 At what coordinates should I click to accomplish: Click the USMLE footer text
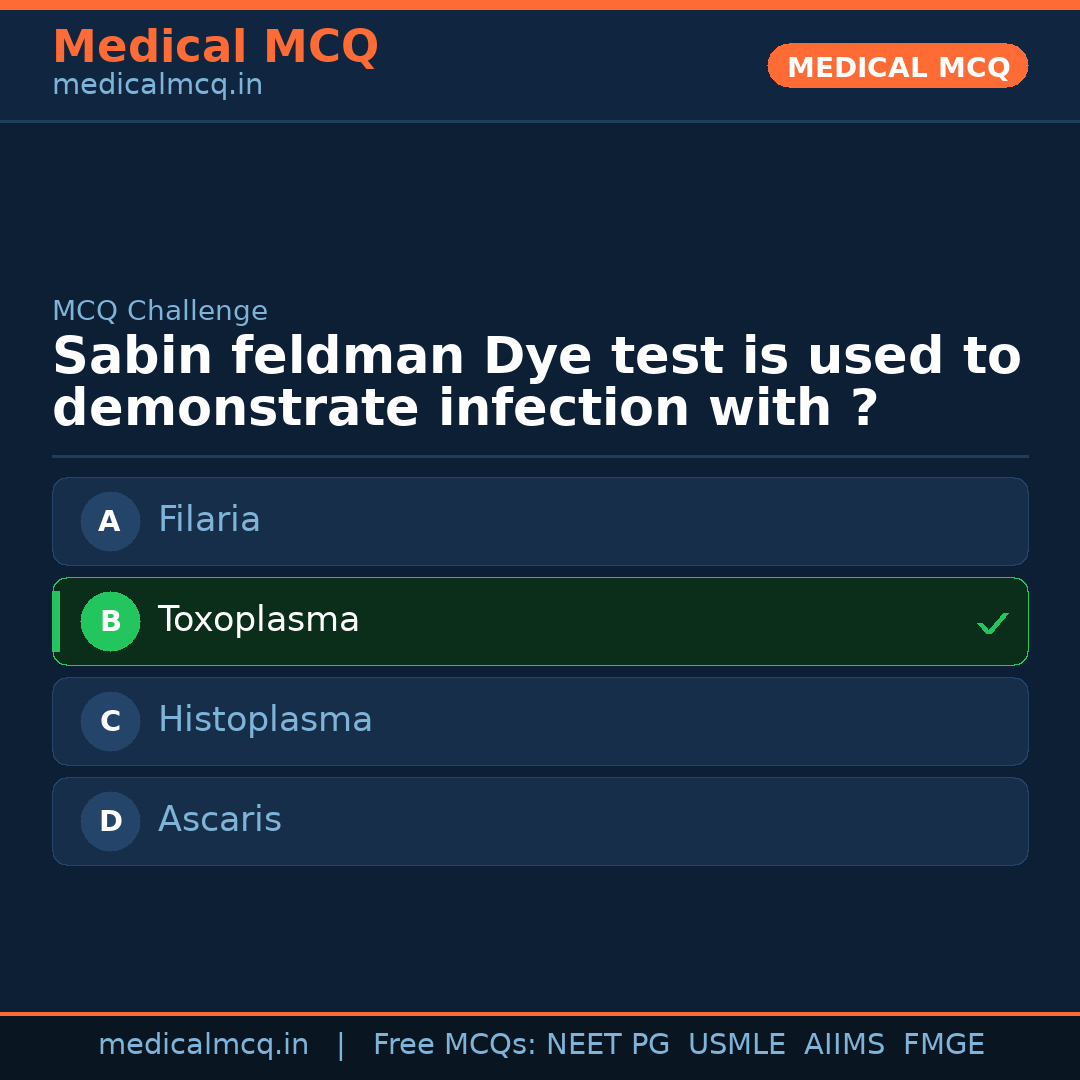(736, 1045)
